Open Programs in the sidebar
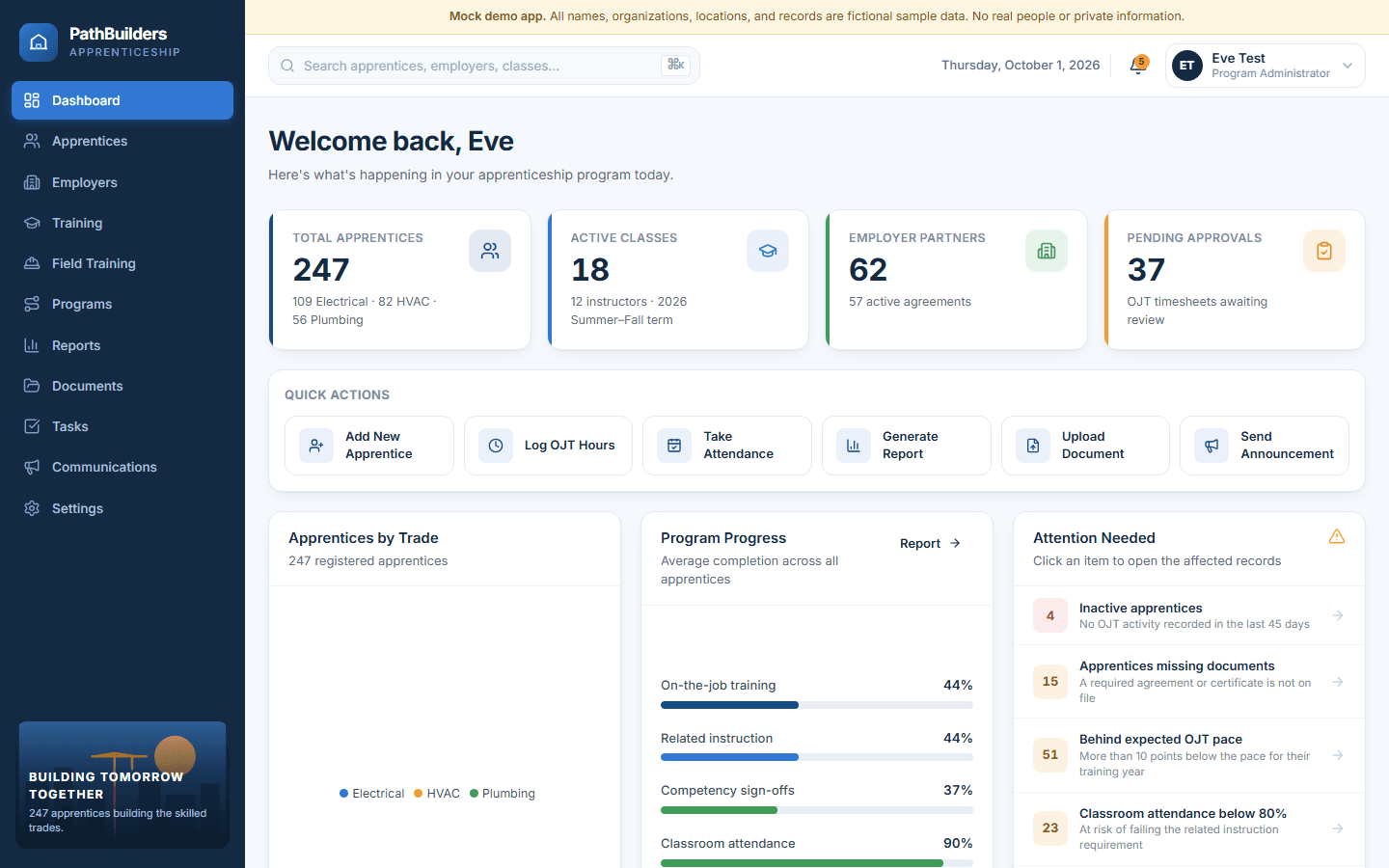The width and height of the screenshot is (1389, 868). pyautogui.click(x=123, y=304)
